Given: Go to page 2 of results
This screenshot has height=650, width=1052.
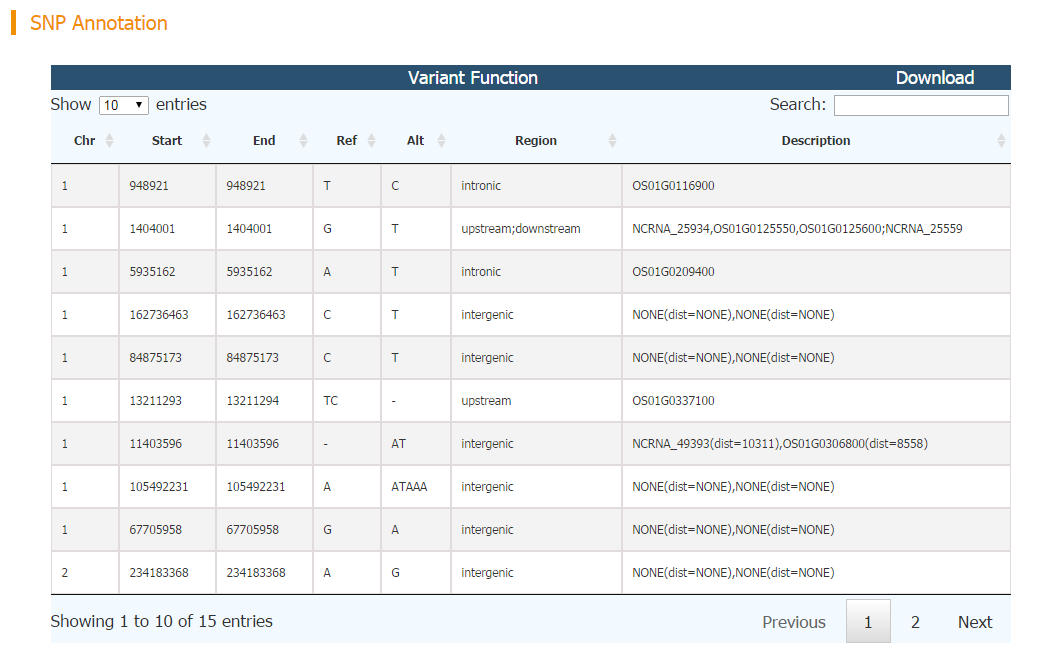Looking at the screenshot, I should coord(915,622).
